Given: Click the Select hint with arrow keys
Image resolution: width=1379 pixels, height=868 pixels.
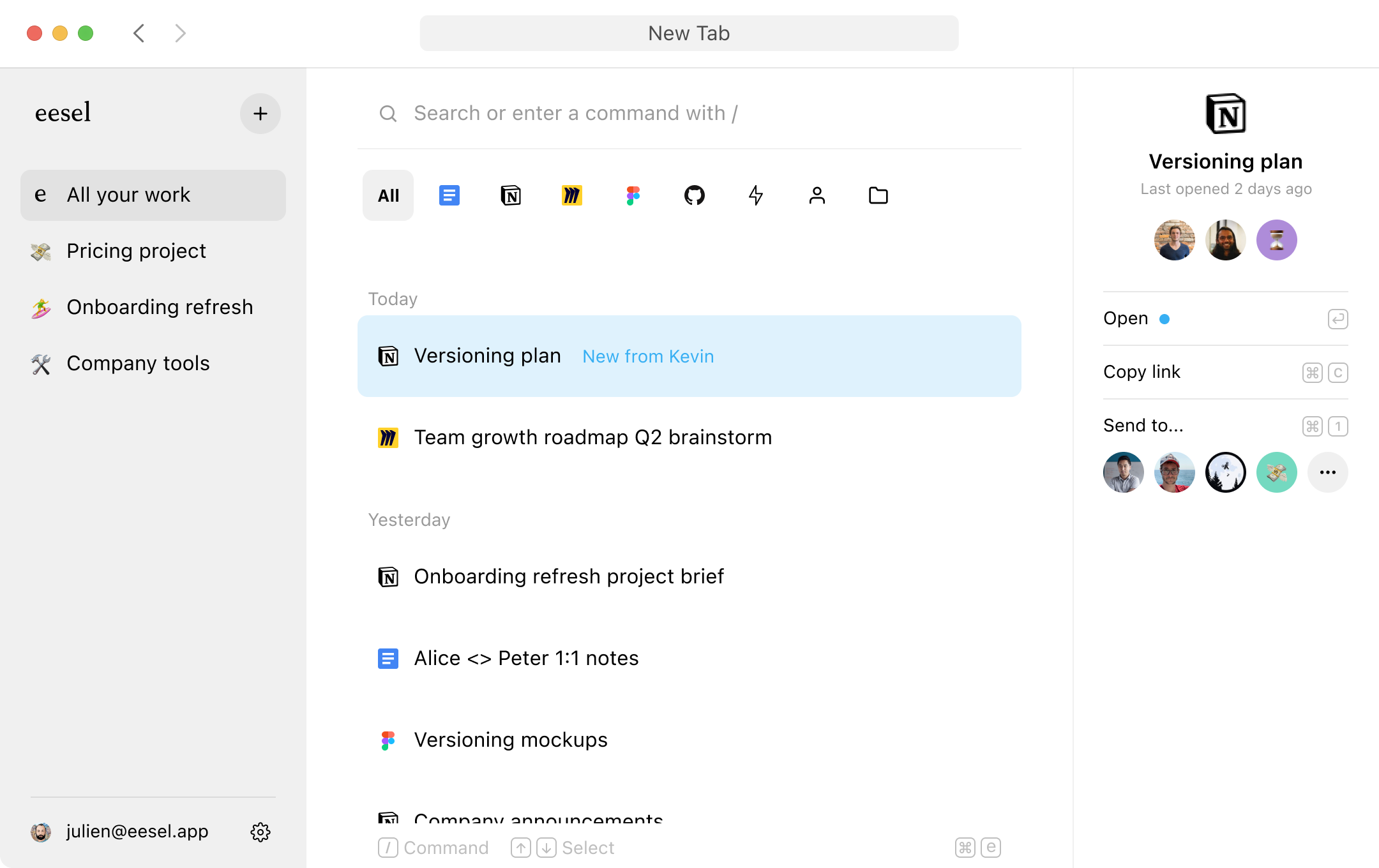Looking at the screenshot, I should 562,848.
